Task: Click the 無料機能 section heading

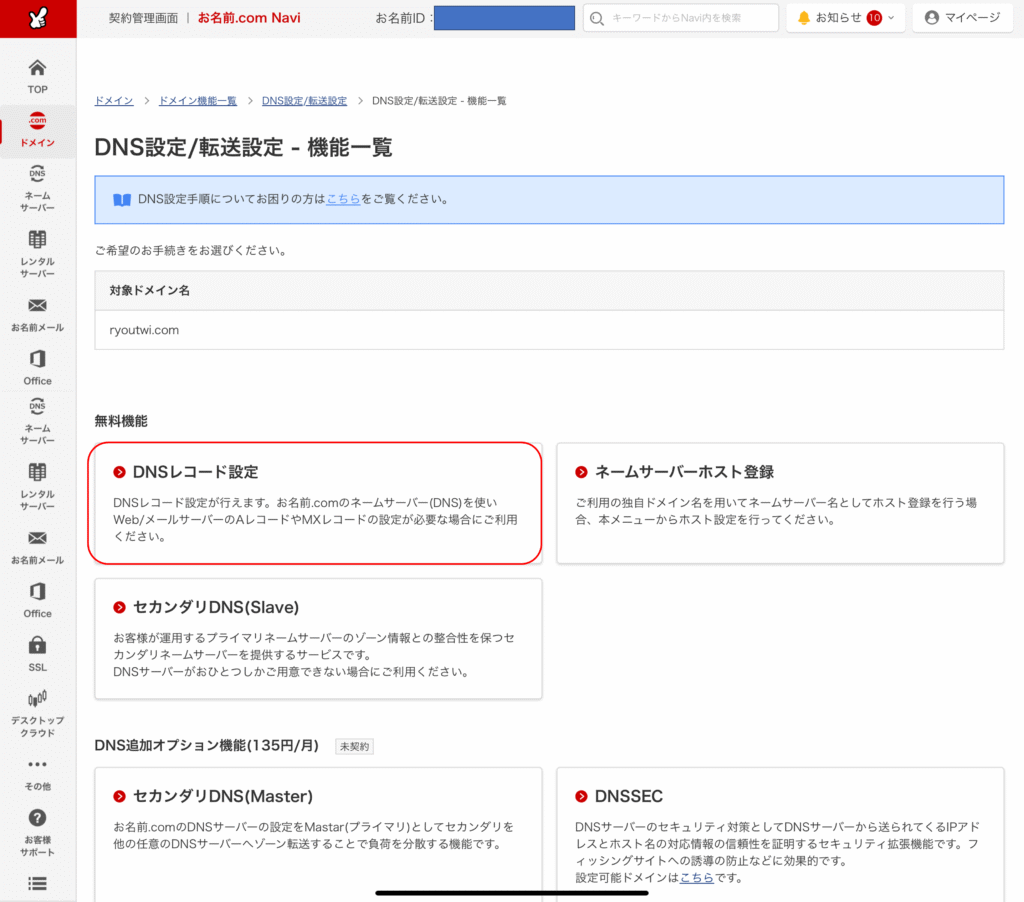Action: click(x=121, y=421)
